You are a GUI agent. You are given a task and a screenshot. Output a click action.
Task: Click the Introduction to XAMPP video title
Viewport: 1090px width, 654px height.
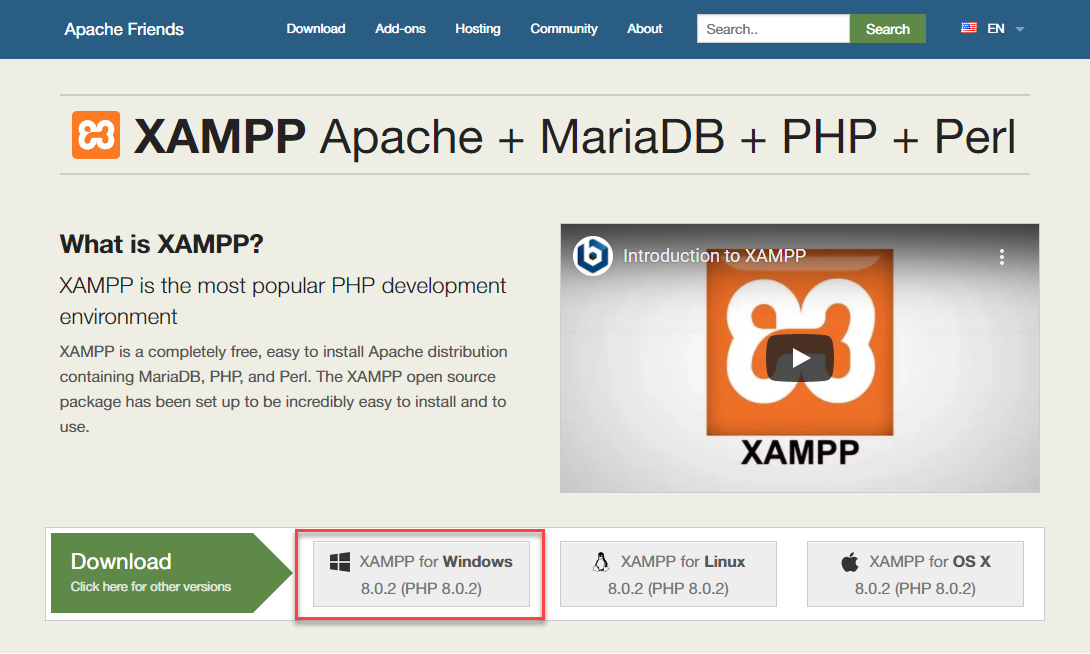[x=714, y=256]
